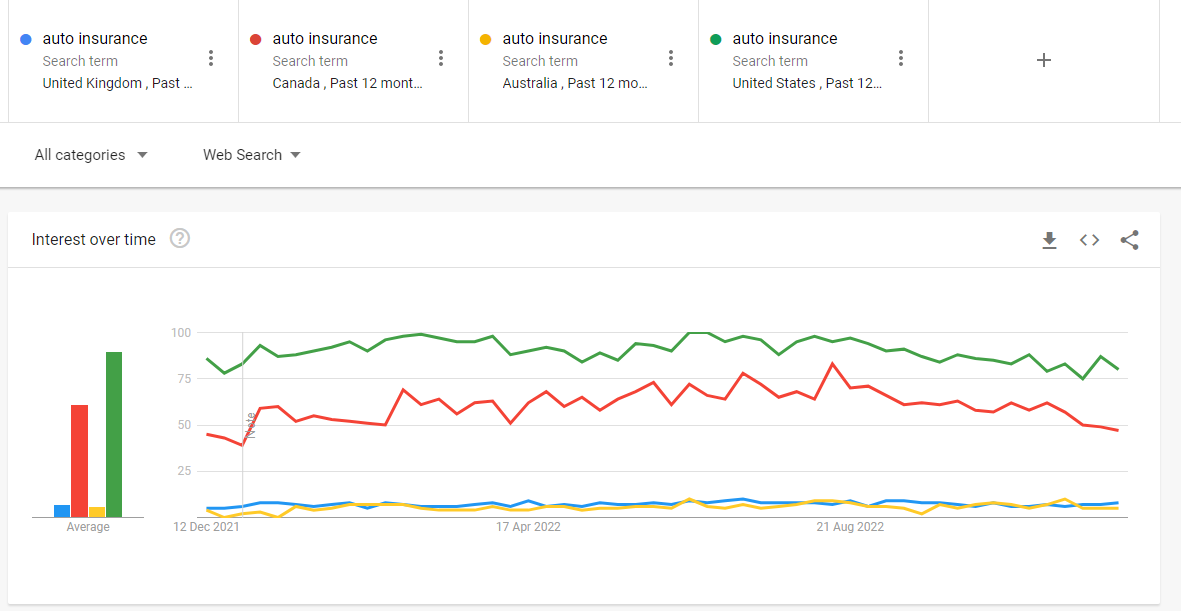Click the green average bar

tap(114, 434)
